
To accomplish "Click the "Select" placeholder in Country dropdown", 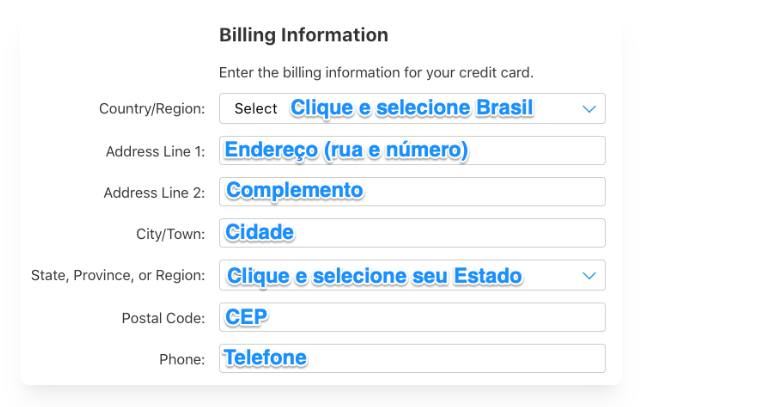I will (x=256, y=109).
